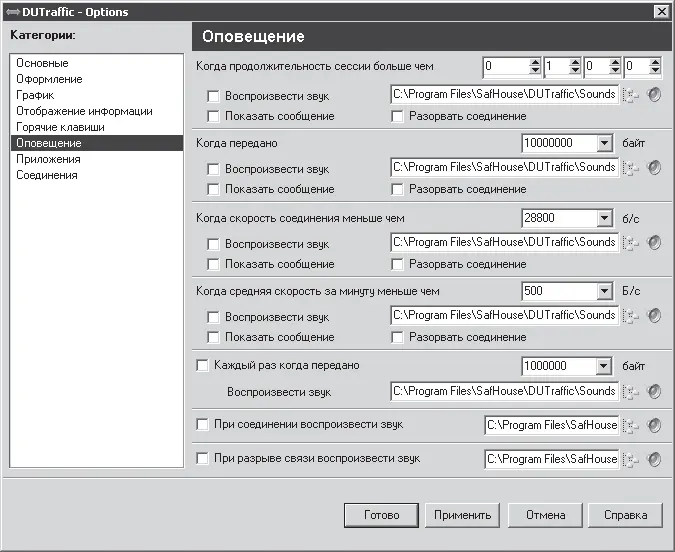Screen dimensions: 675x552
Task: Browse sound file for 'Каждый раз когда передано'
Action: 631,392
